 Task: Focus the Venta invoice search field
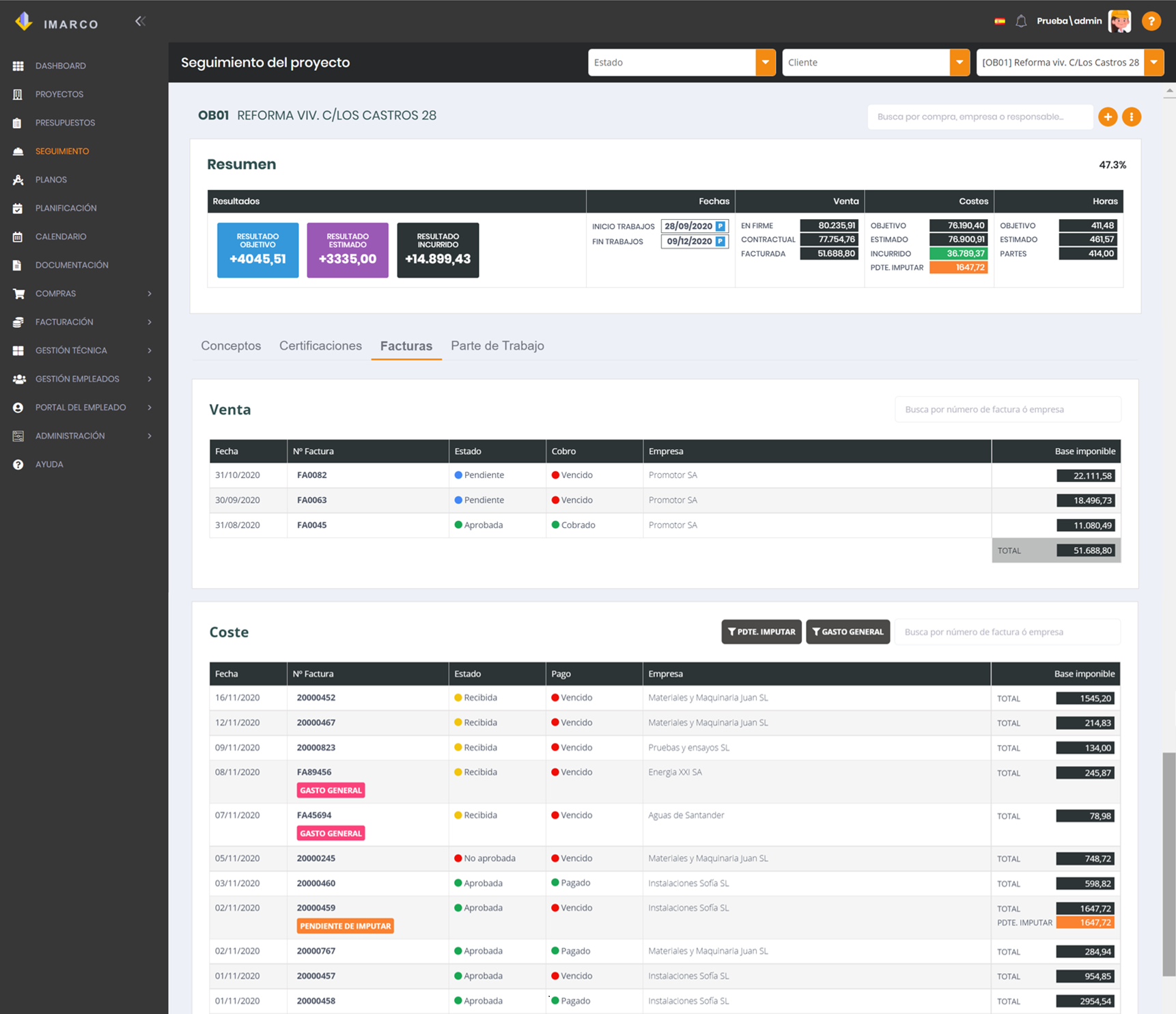pos(1008,409)
